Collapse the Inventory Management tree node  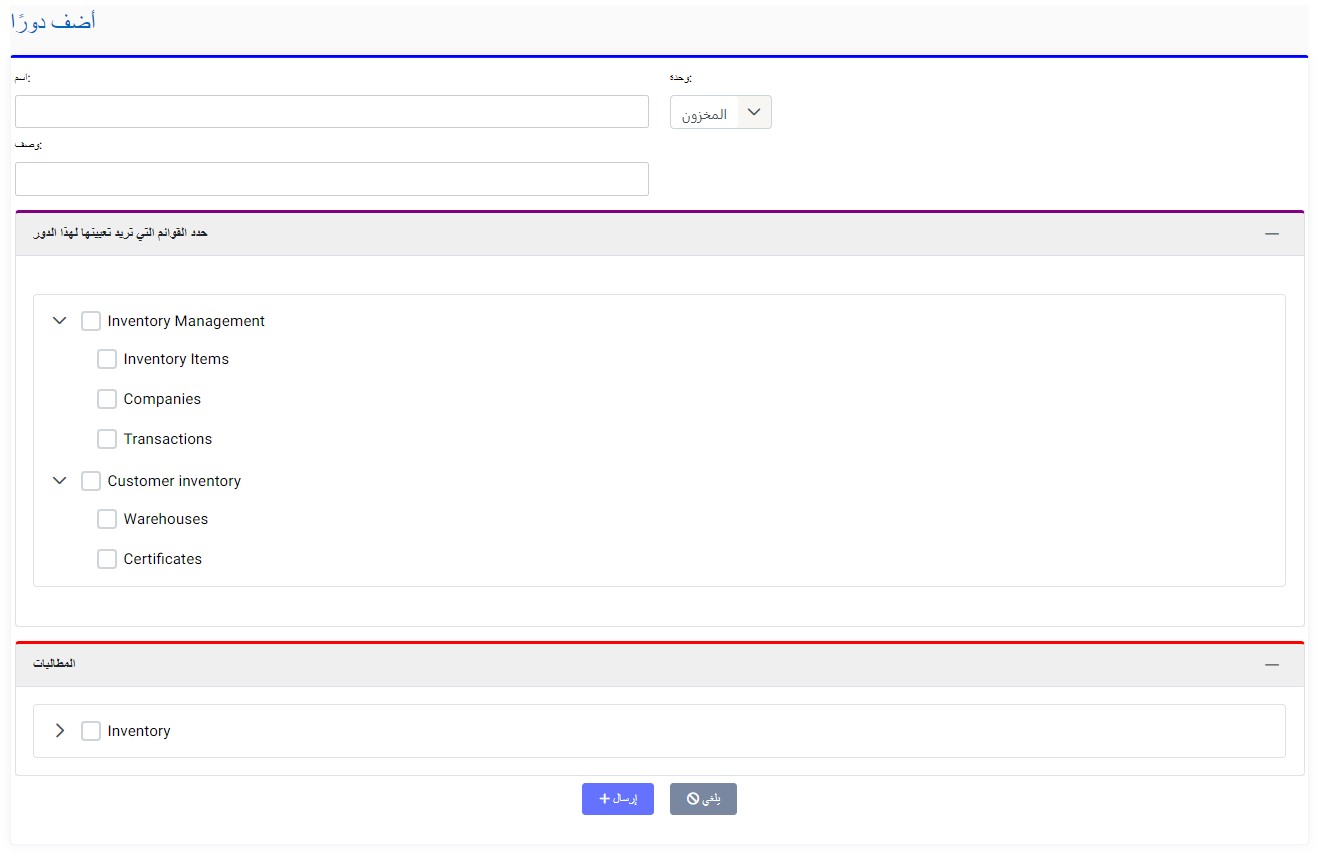pos(60,321)
